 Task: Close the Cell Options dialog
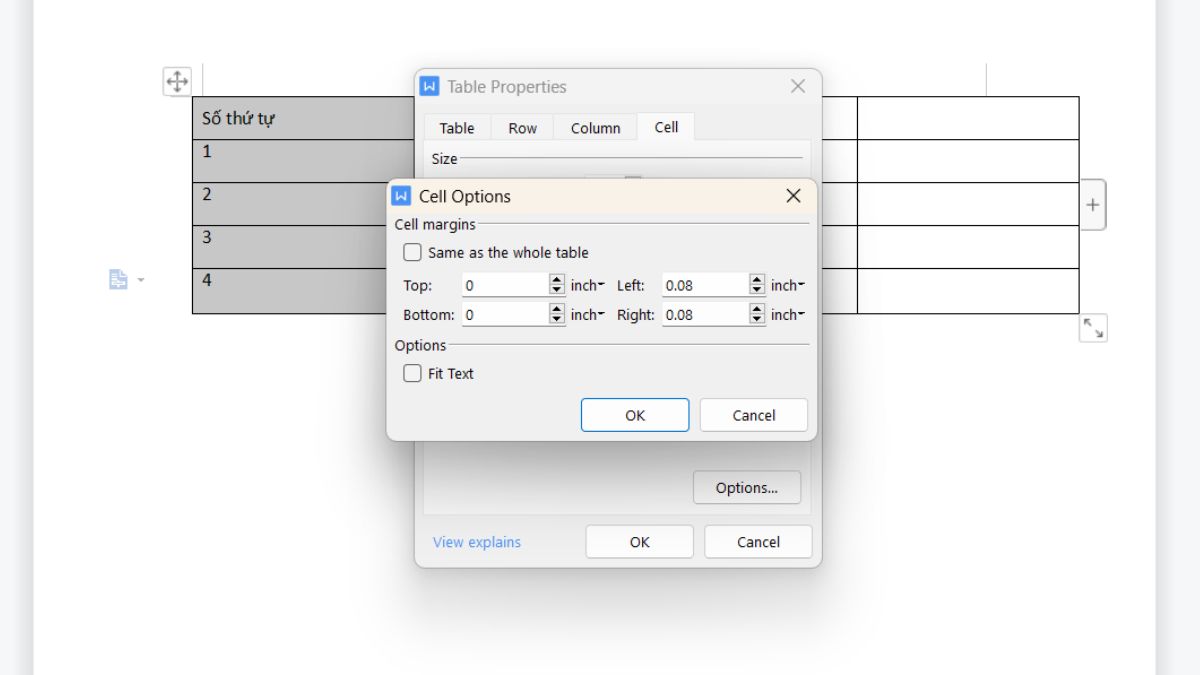(x=793, y=196)
